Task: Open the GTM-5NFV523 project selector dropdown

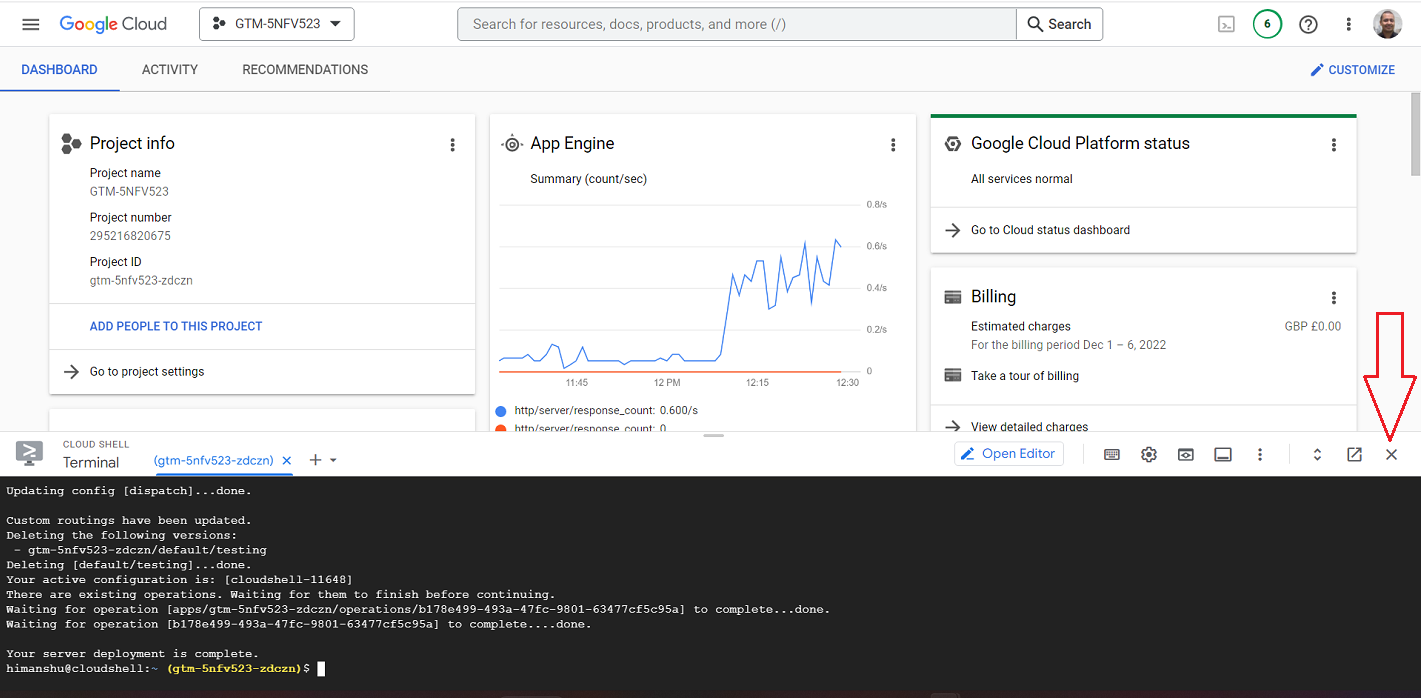Action: pyautogui.click(x=277, y=24)
